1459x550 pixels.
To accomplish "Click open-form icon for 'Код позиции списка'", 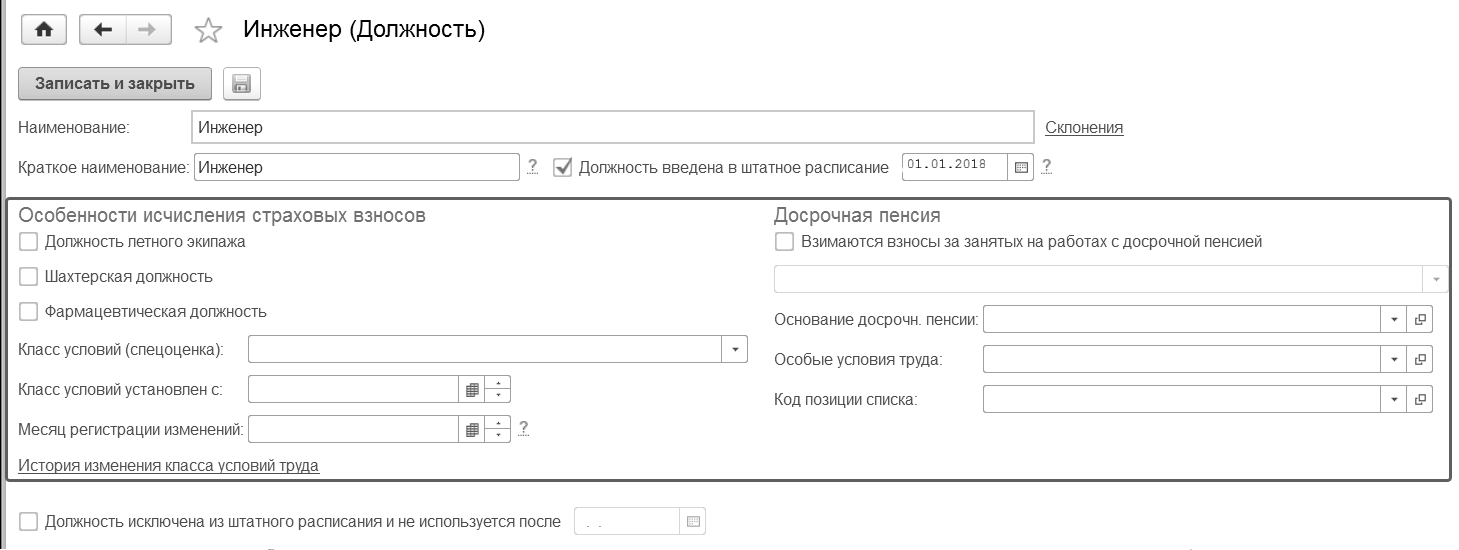I will tap(1420, 400).
